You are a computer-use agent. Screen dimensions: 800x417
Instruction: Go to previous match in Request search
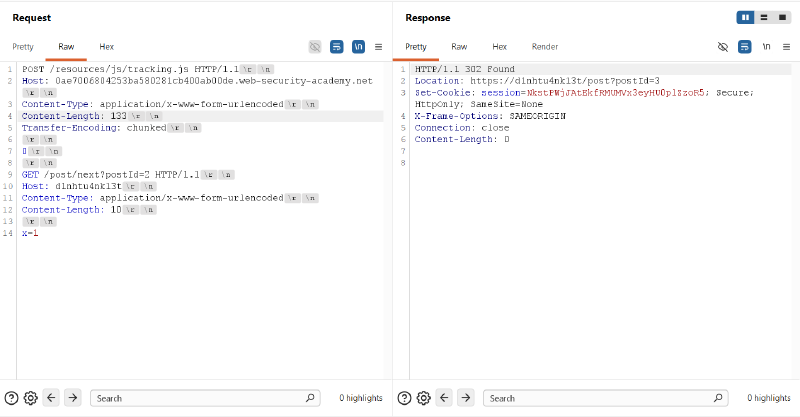point(51,398)
